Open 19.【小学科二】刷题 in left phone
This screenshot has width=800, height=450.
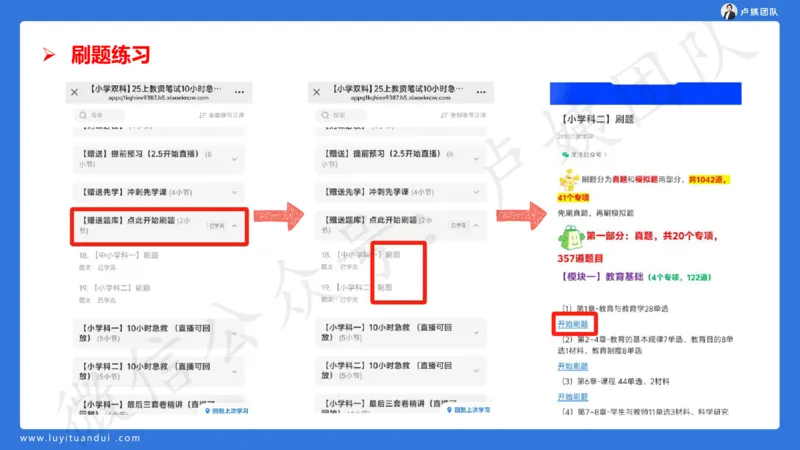tap(114, 288)
